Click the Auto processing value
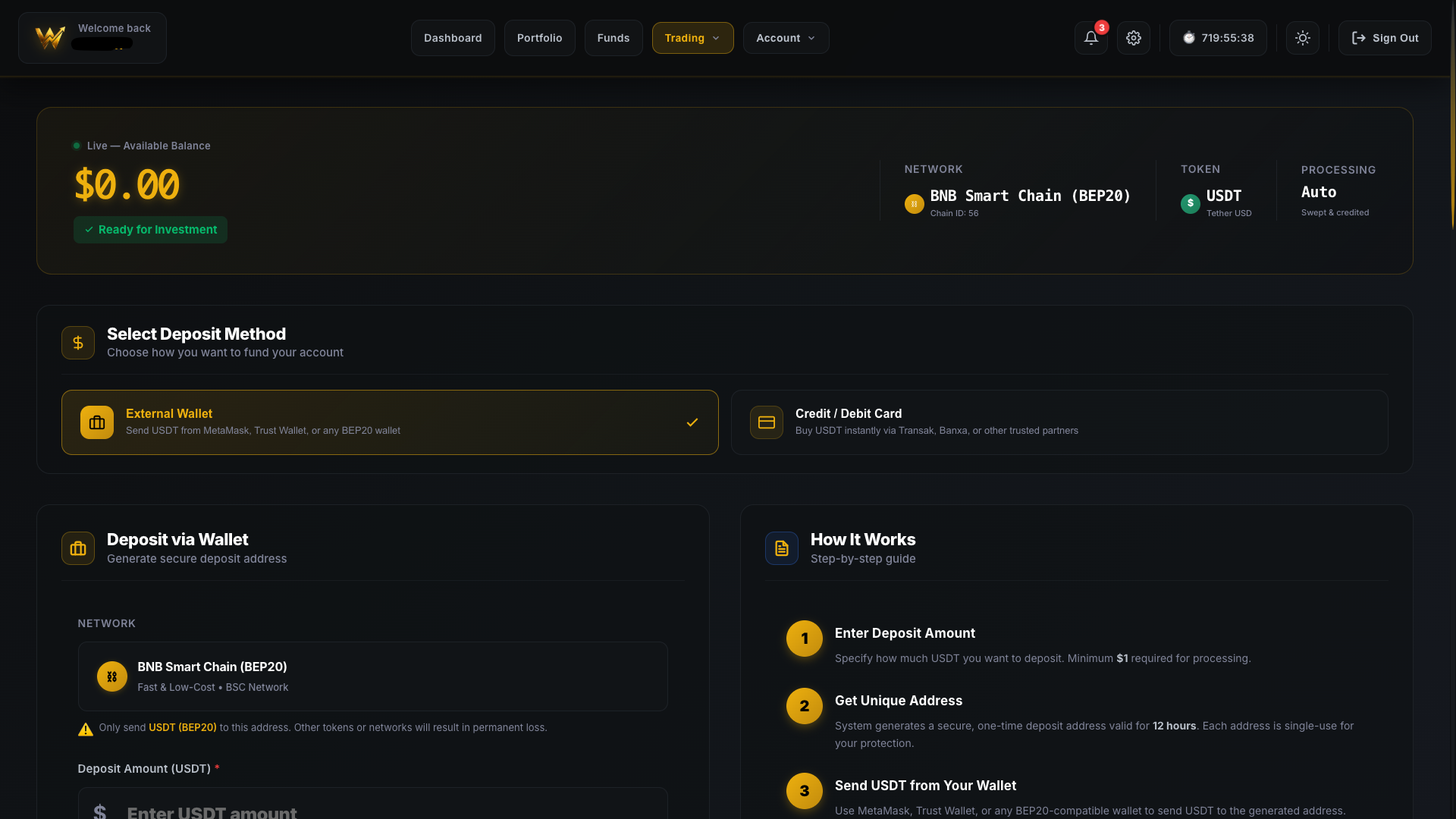Viewport: 1456px width, 819px height. 1318,192
